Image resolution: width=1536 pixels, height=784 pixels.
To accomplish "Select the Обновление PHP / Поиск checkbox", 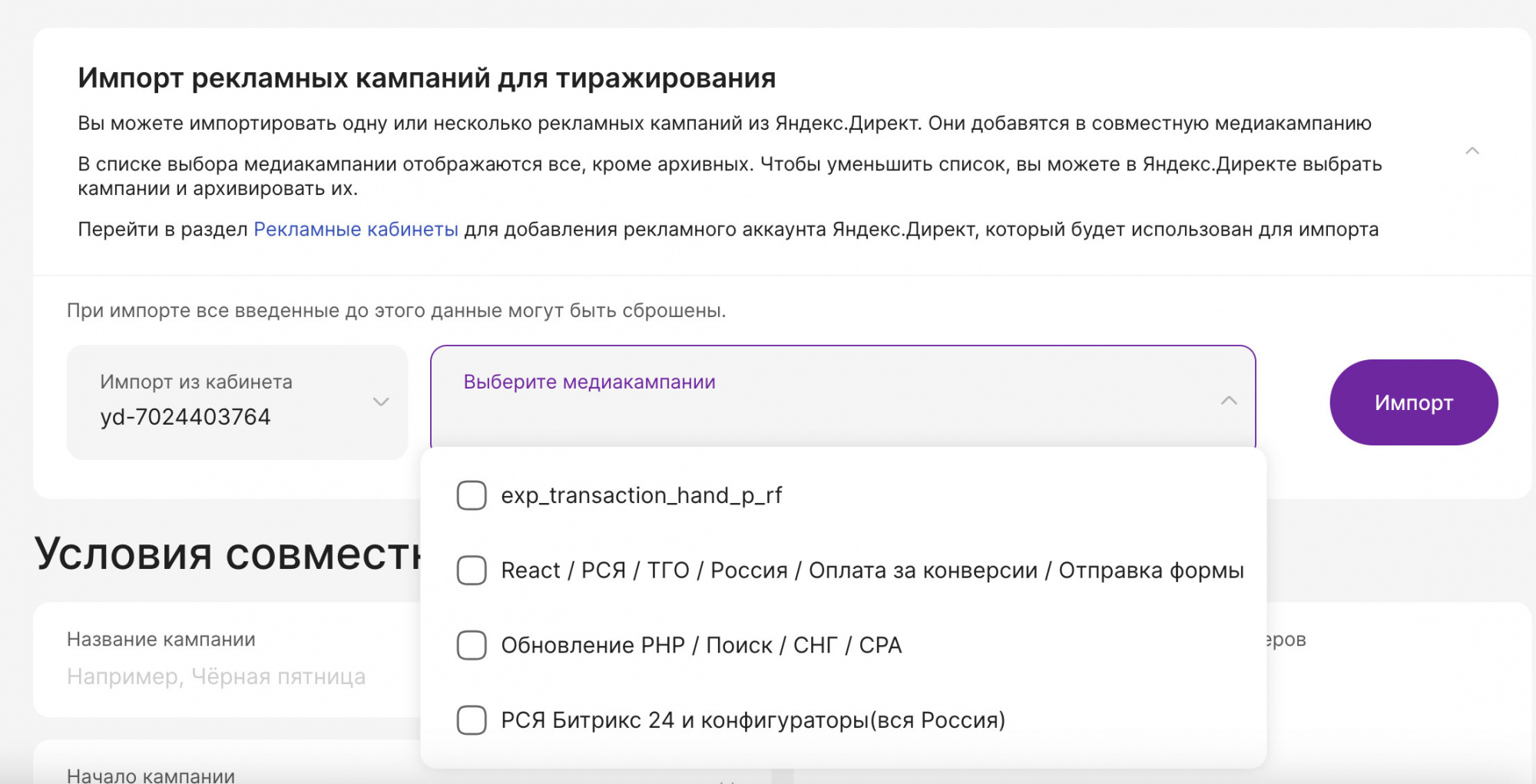I will [472, 645].
